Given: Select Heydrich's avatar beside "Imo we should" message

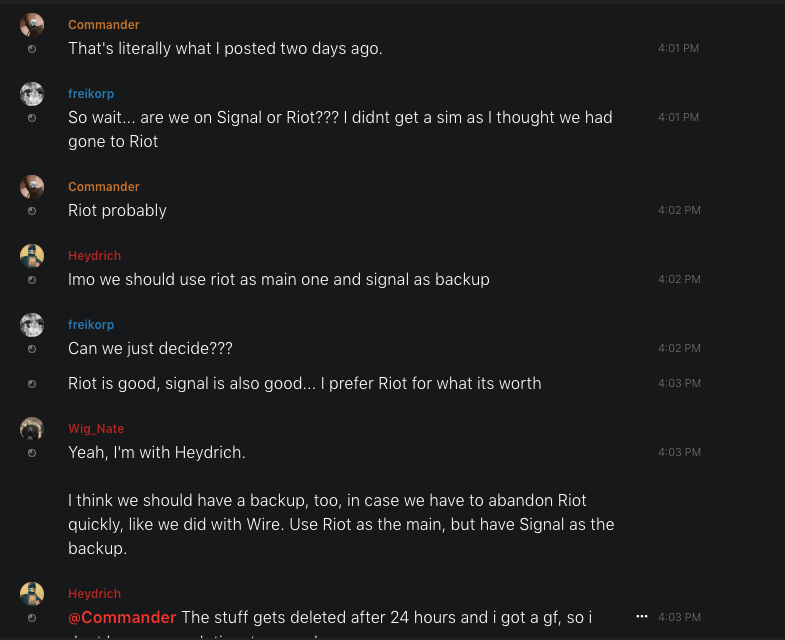Looking at the screenshot, I should (x=32, y=256).
